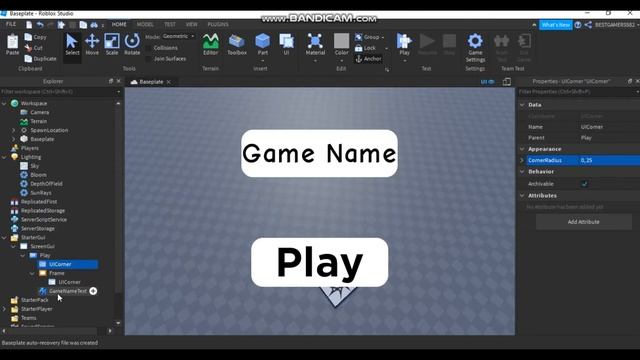Click the share icon near username
The width and height of the screenshot is (640, 360).
(588, 25)
